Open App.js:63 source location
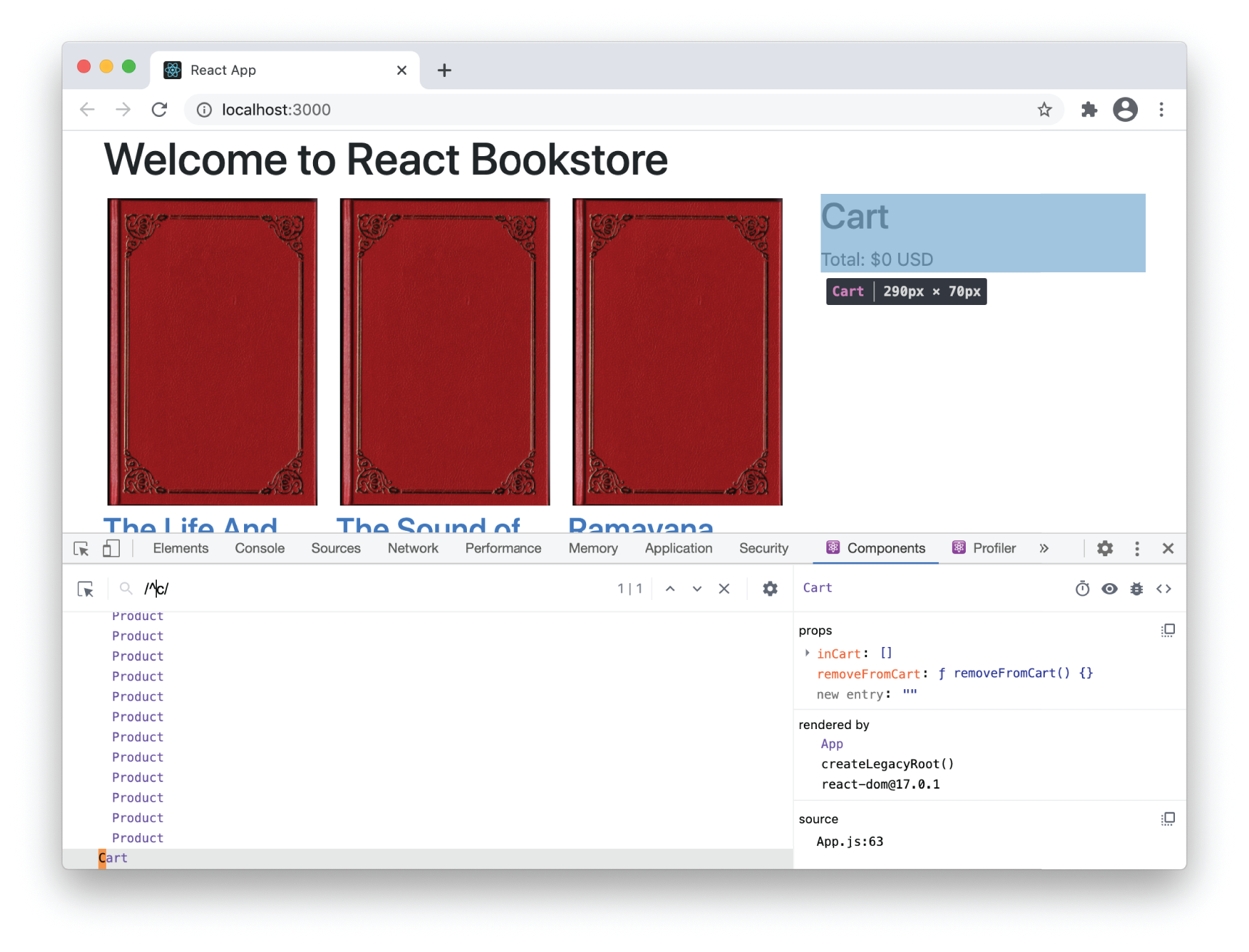 tap(850, 841)
